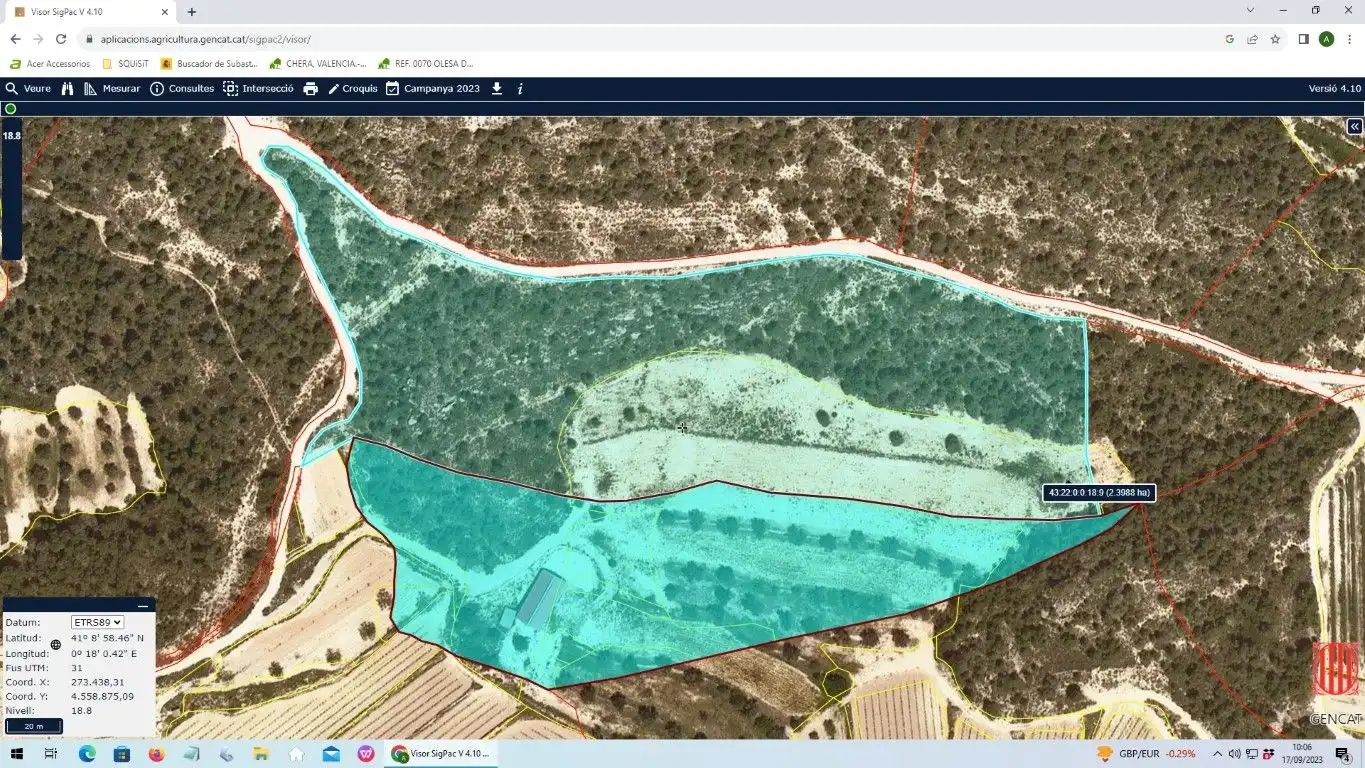Open the Veure menu
Viewport: 1365px width, 768px height.
[28, 89]
